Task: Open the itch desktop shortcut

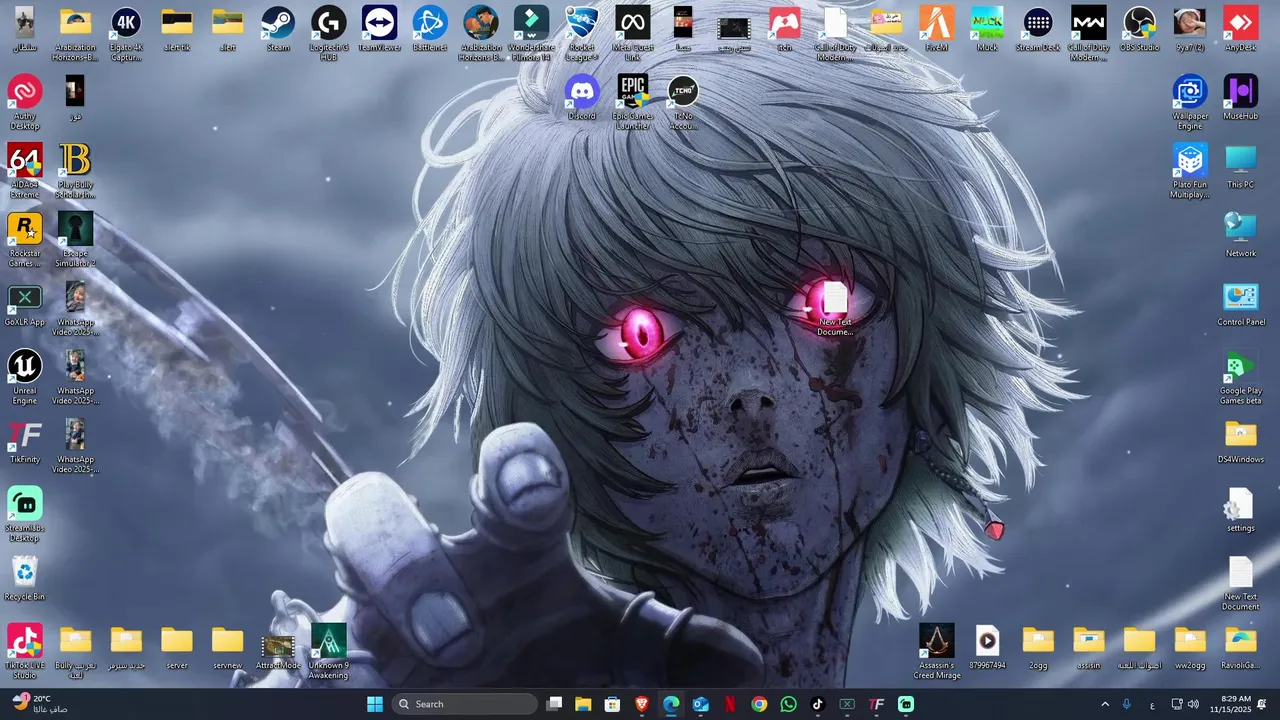Action: [x=784, y=30]
